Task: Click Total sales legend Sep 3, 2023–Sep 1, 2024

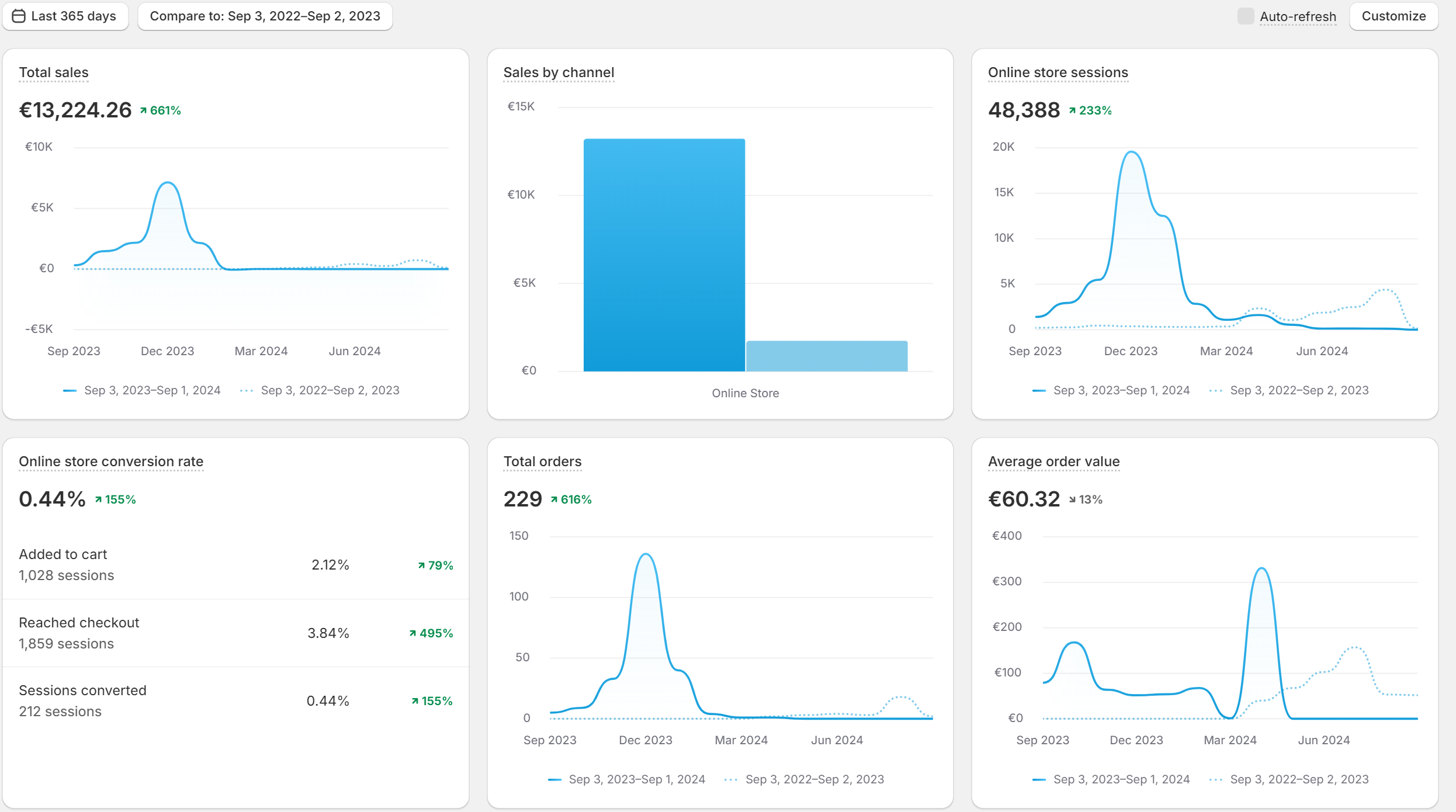Action: (142, 390)
